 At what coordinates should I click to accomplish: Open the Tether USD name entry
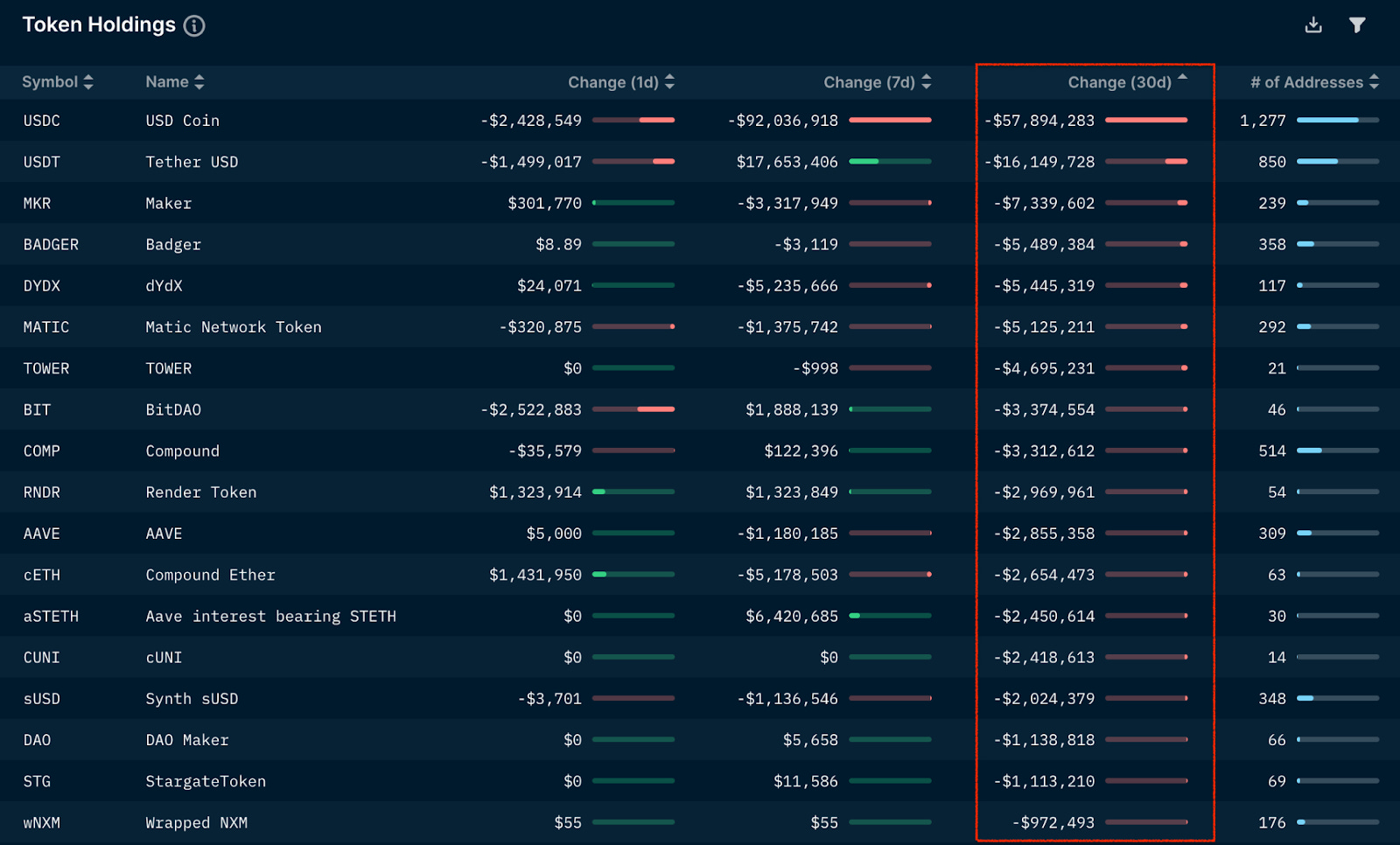pyautogui.click(x=192, y=162)
